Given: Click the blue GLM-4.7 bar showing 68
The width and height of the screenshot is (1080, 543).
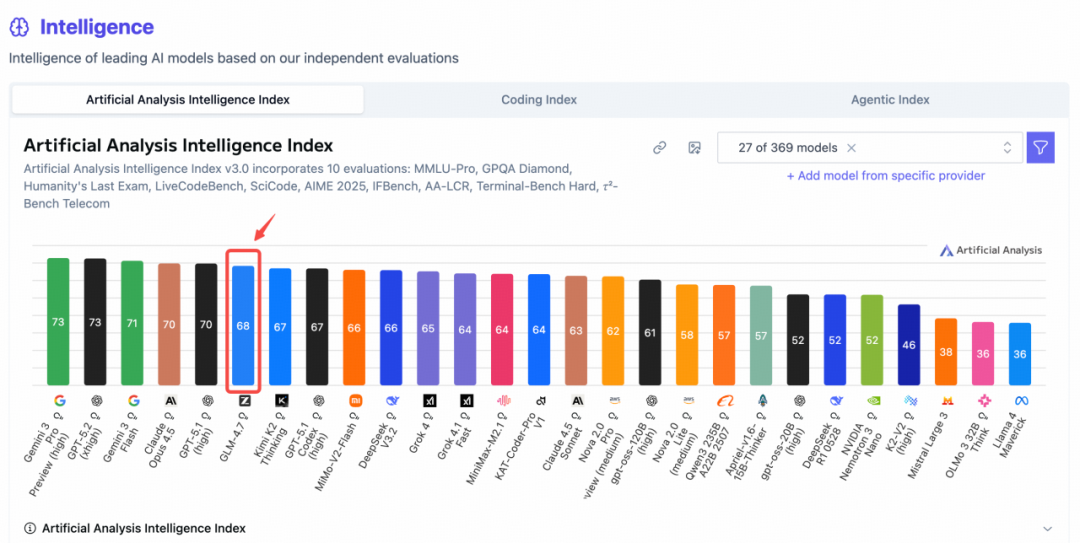Looking at the screenshot, I should (x=243, y=326).
